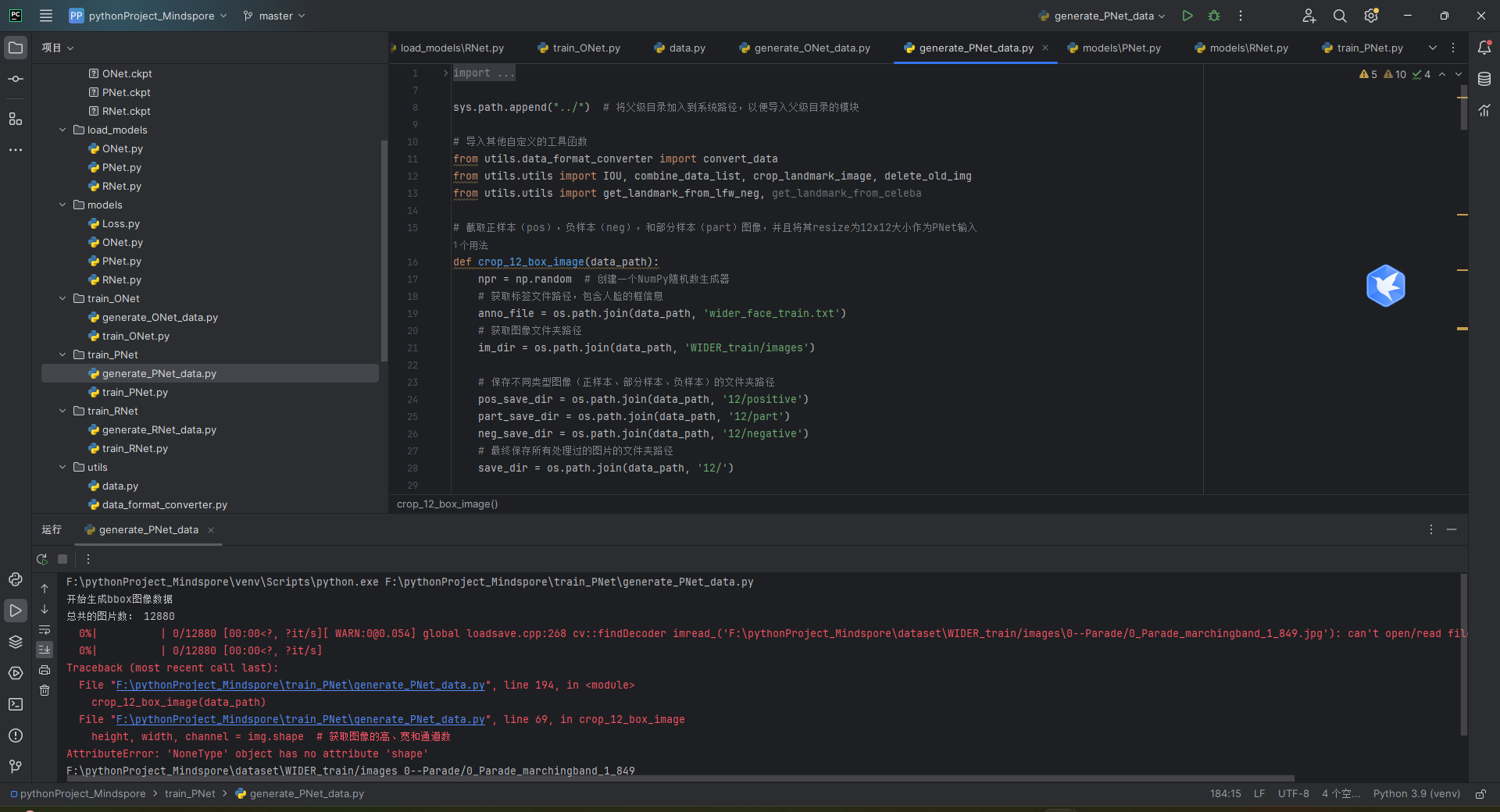Open Search Everywhere magnifier
The height and width of the screenshot is (812, 1500).
click(1340, 16)
